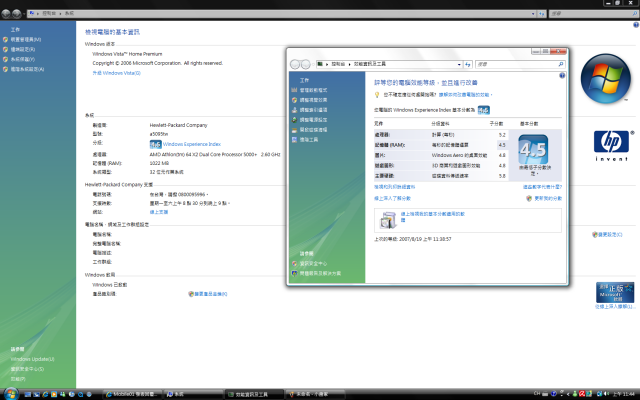Image resolution: width=640 pixels, height=400 pixels.
Task: Open link on improving computer performance beside lightbulb
Action: tap(465, 95)
